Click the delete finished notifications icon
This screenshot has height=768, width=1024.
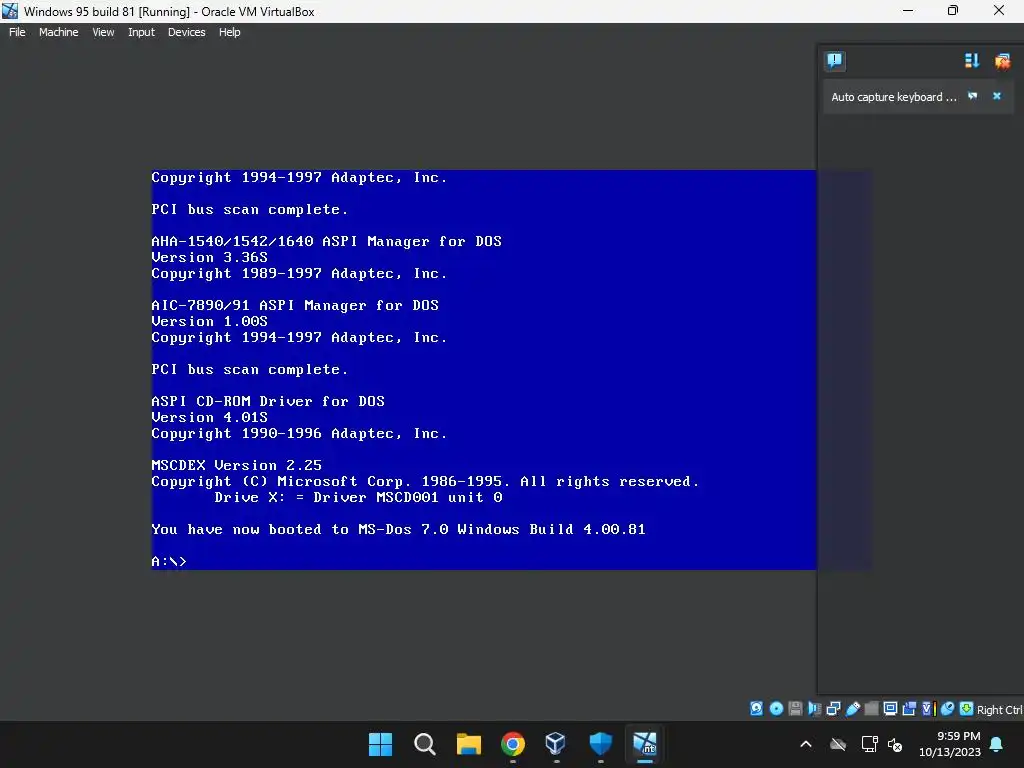point(1002,61)
